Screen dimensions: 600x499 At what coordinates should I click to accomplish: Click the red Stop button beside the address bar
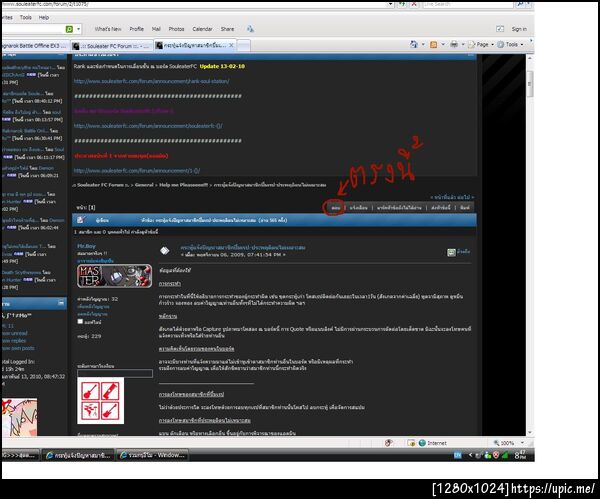(414, 4)
